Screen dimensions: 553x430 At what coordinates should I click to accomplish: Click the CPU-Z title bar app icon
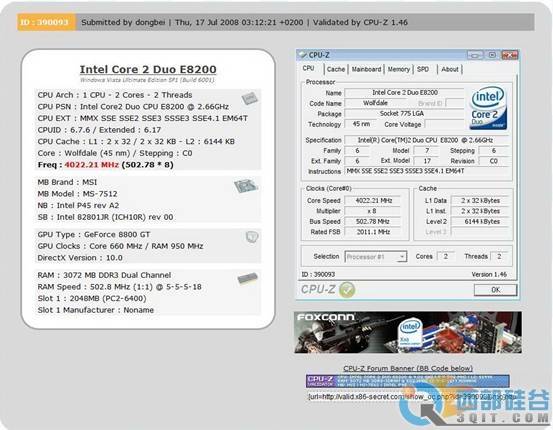coord(302,55)
